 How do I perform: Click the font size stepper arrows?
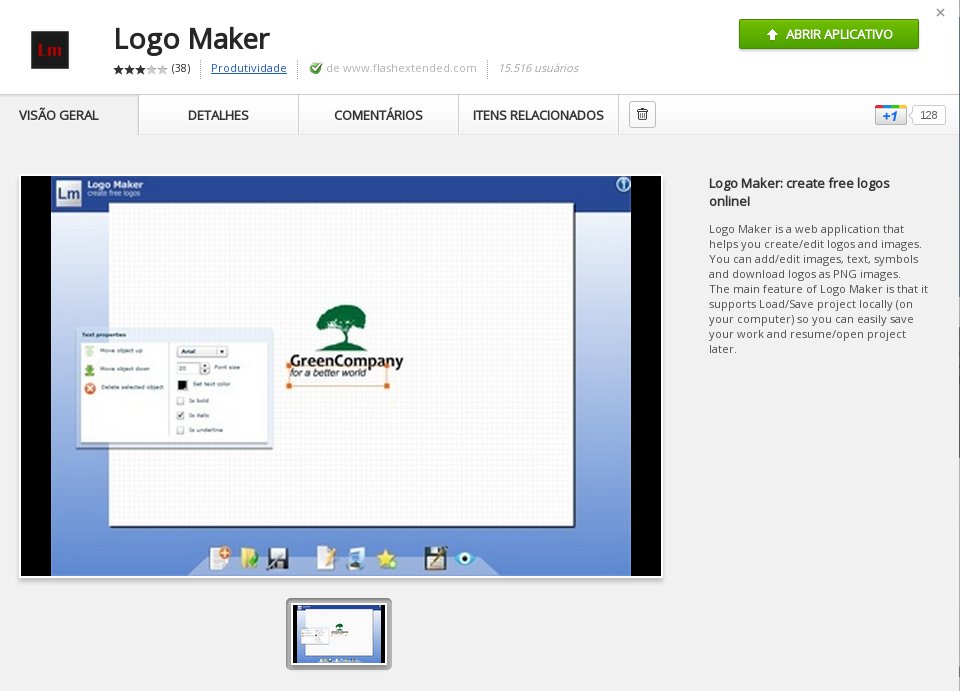[205, 368]
